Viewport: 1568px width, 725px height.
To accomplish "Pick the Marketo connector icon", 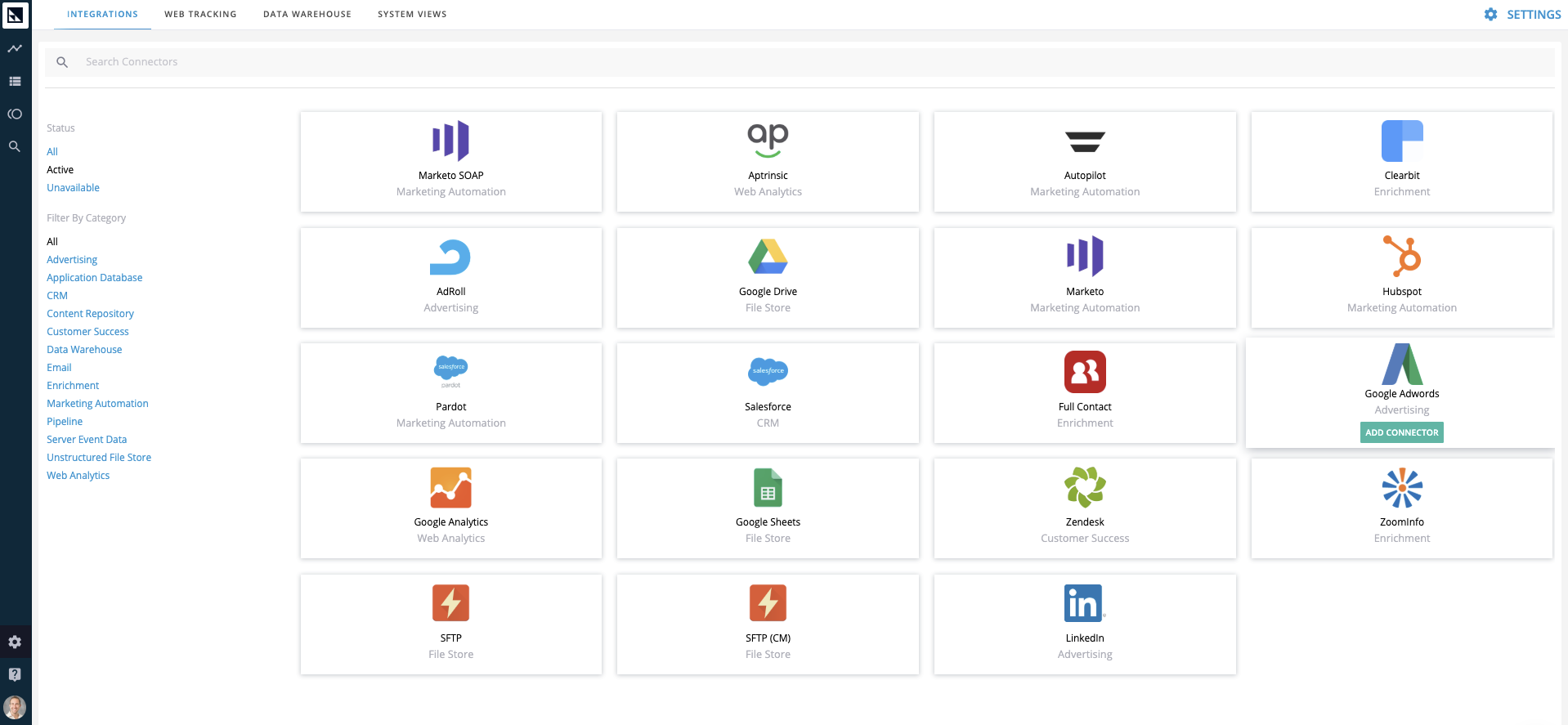I will click(1085, 257).
